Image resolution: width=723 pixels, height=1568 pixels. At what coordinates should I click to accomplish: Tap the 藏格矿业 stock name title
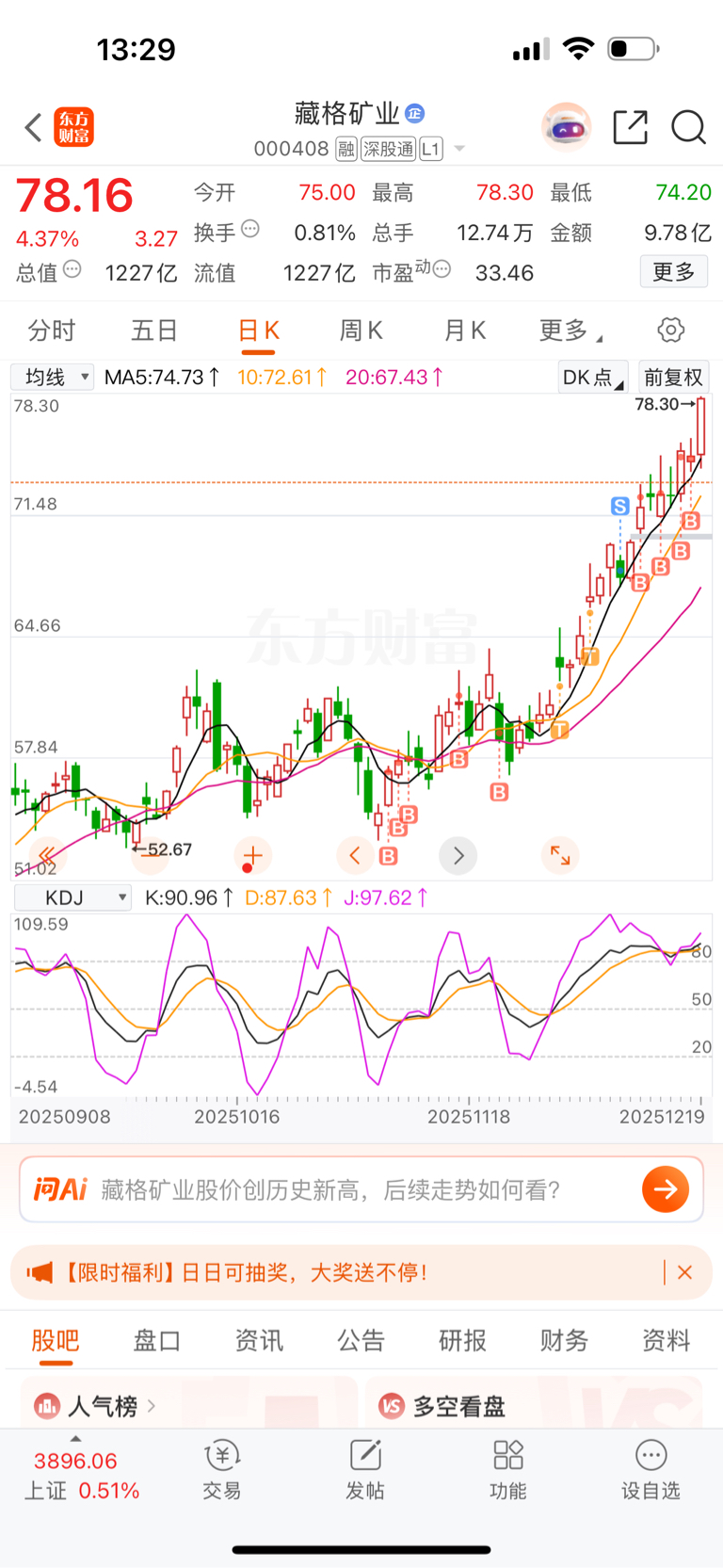click(x=347, y=114)
